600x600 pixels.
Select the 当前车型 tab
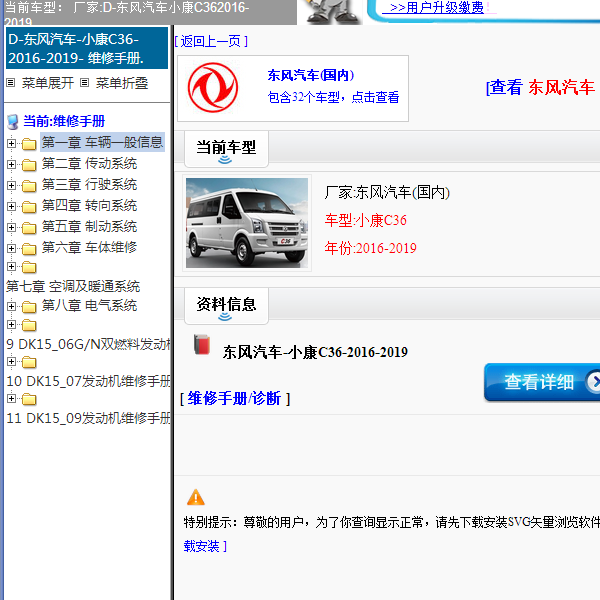click(x=226, y=149)
